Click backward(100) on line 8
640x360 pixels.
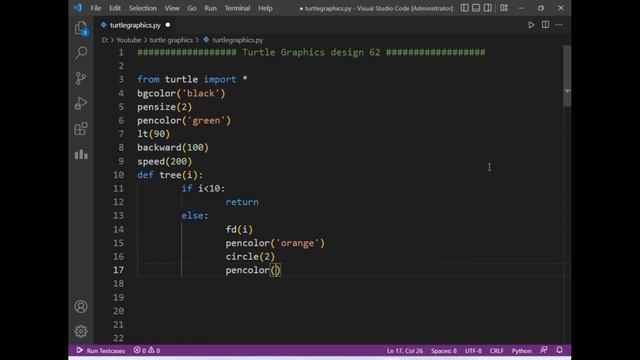coord(173,147)
